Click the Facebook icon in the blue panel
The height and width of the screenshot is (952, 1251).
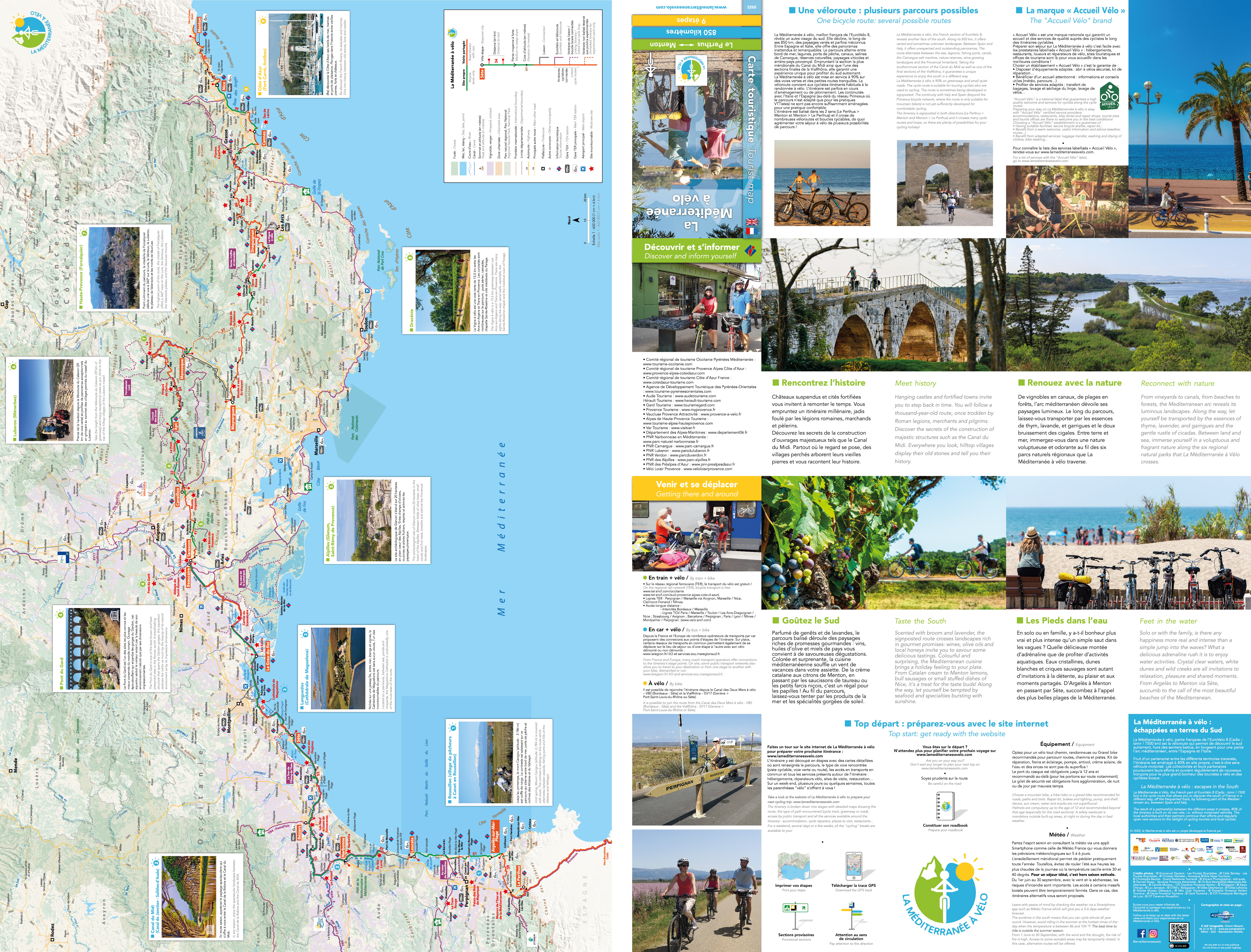(1141, 933)
